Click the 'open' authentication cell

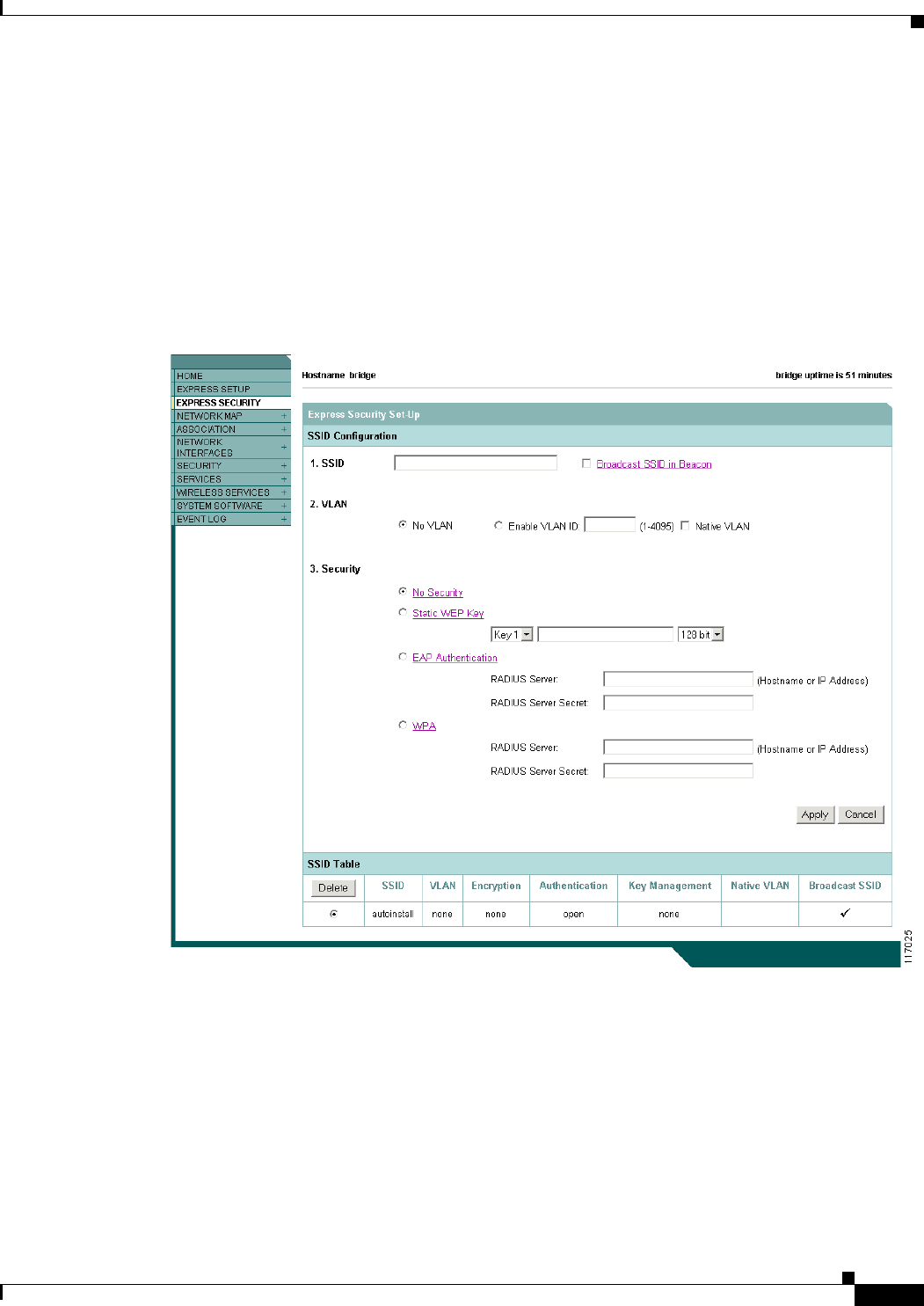tap(574, 915)
